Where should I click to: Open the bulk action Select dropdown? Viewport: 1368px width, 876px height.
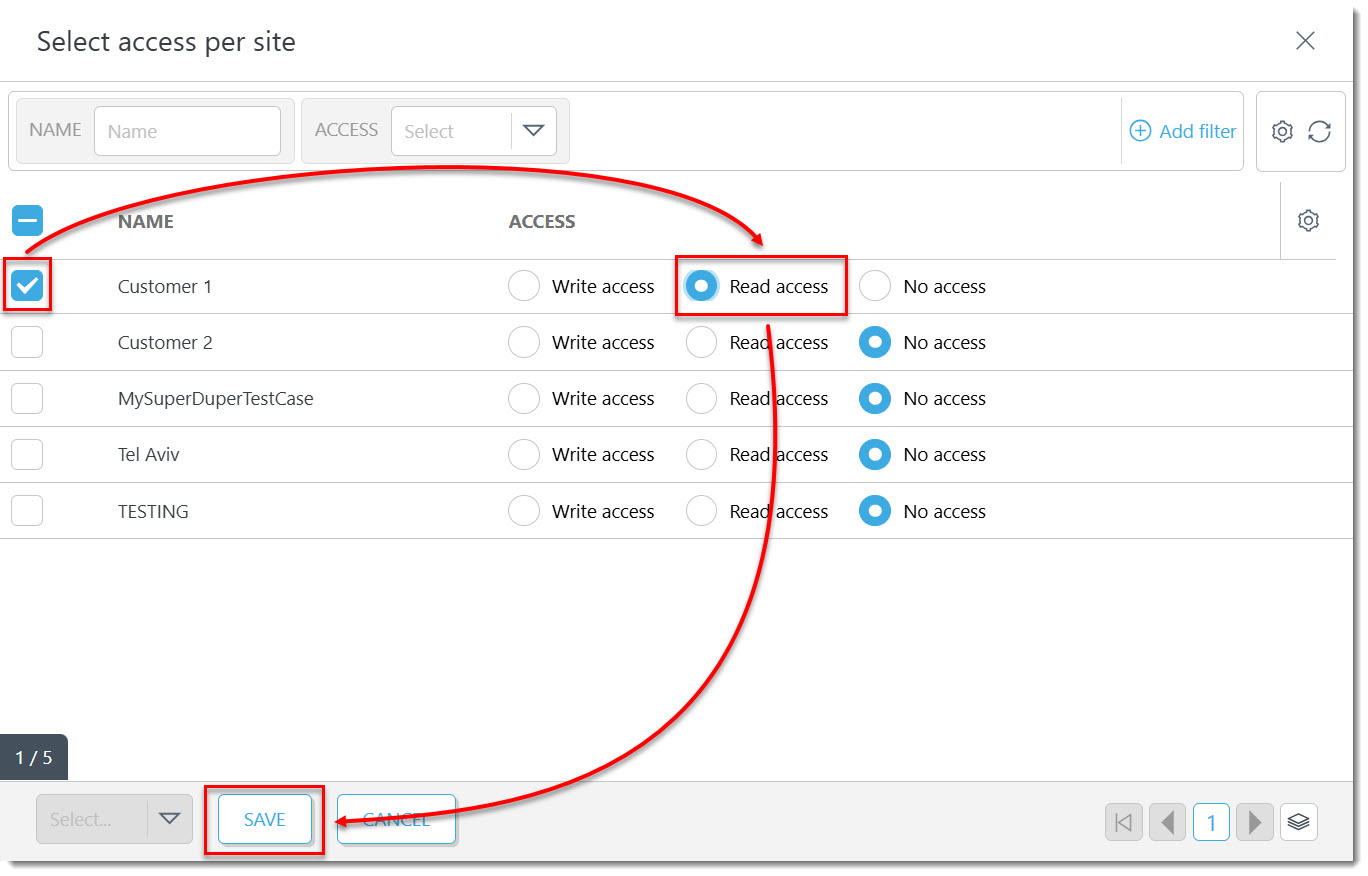(114, 819)
